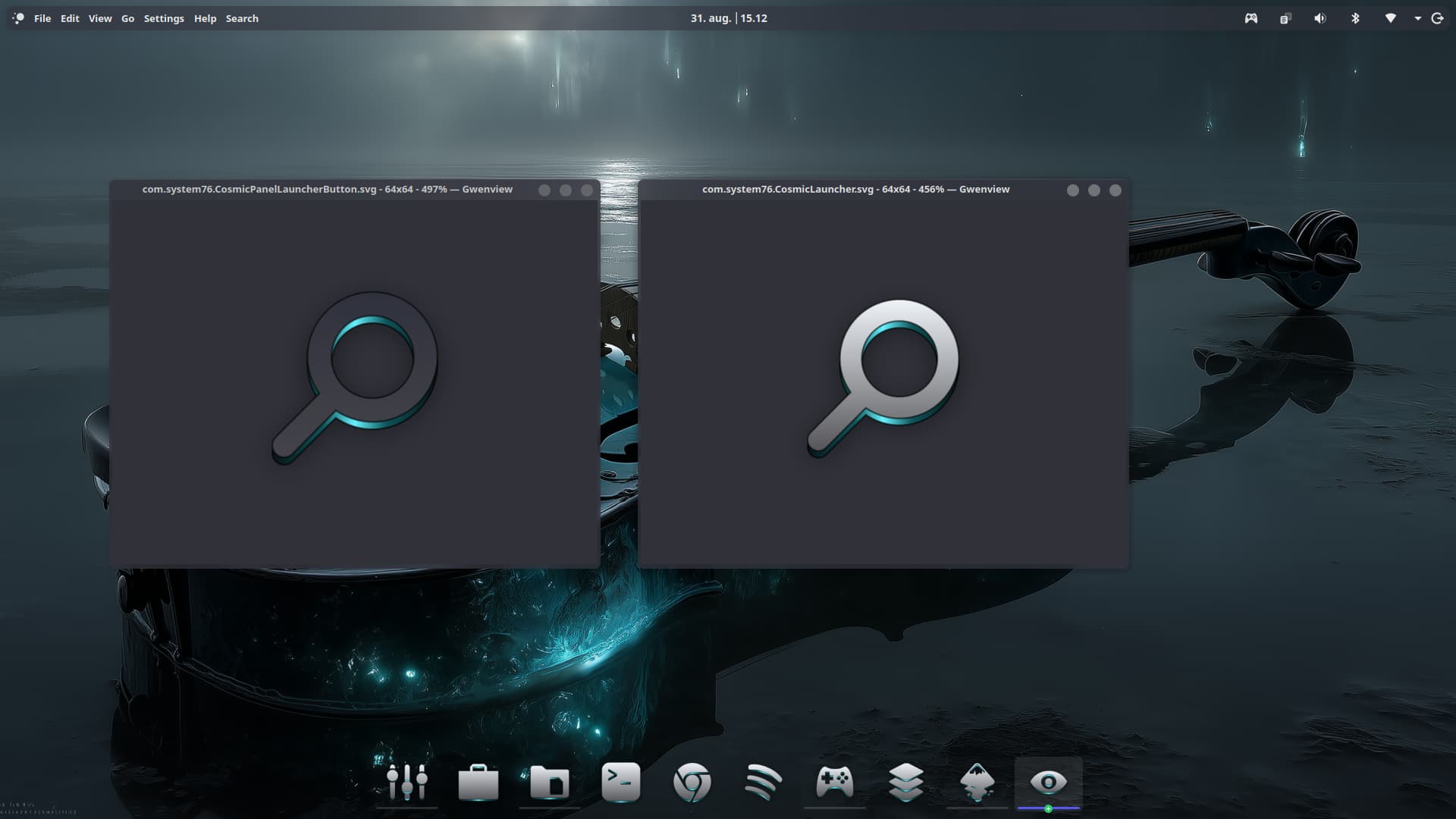1456x819 pixels.
Task: Open the volume control tray icon
Action: pyautogui.click(x=1320, y=18)
